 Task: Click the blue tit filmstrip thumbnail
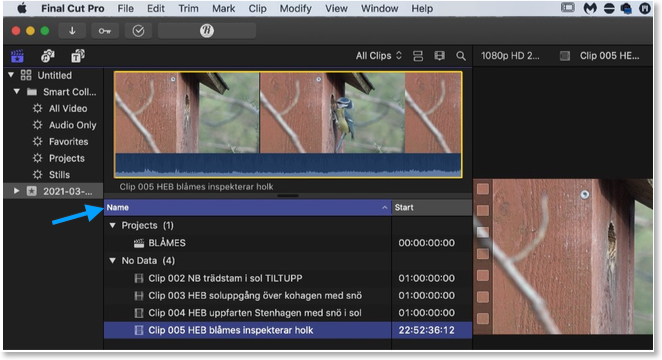click(332, 112)
